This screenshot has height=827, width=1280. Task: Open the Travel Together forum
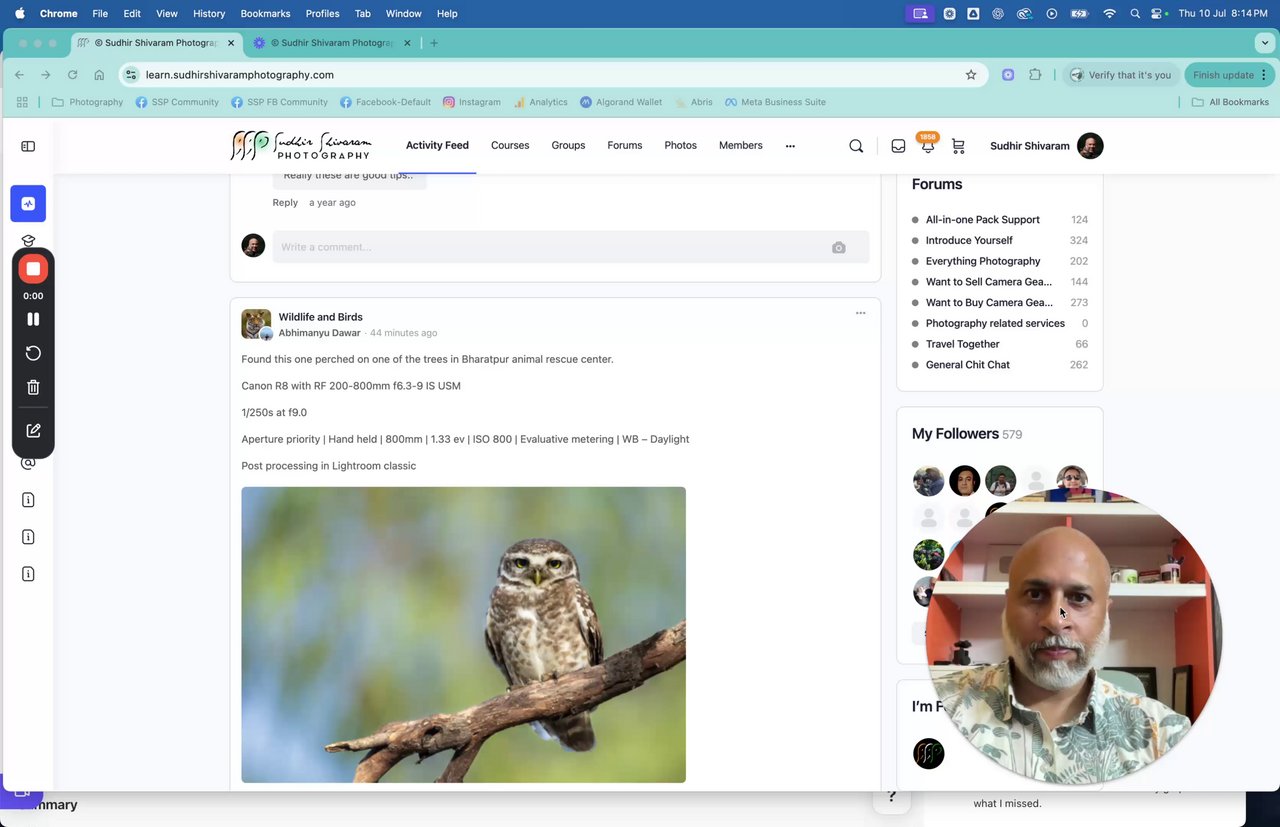[x=962, y=344]
